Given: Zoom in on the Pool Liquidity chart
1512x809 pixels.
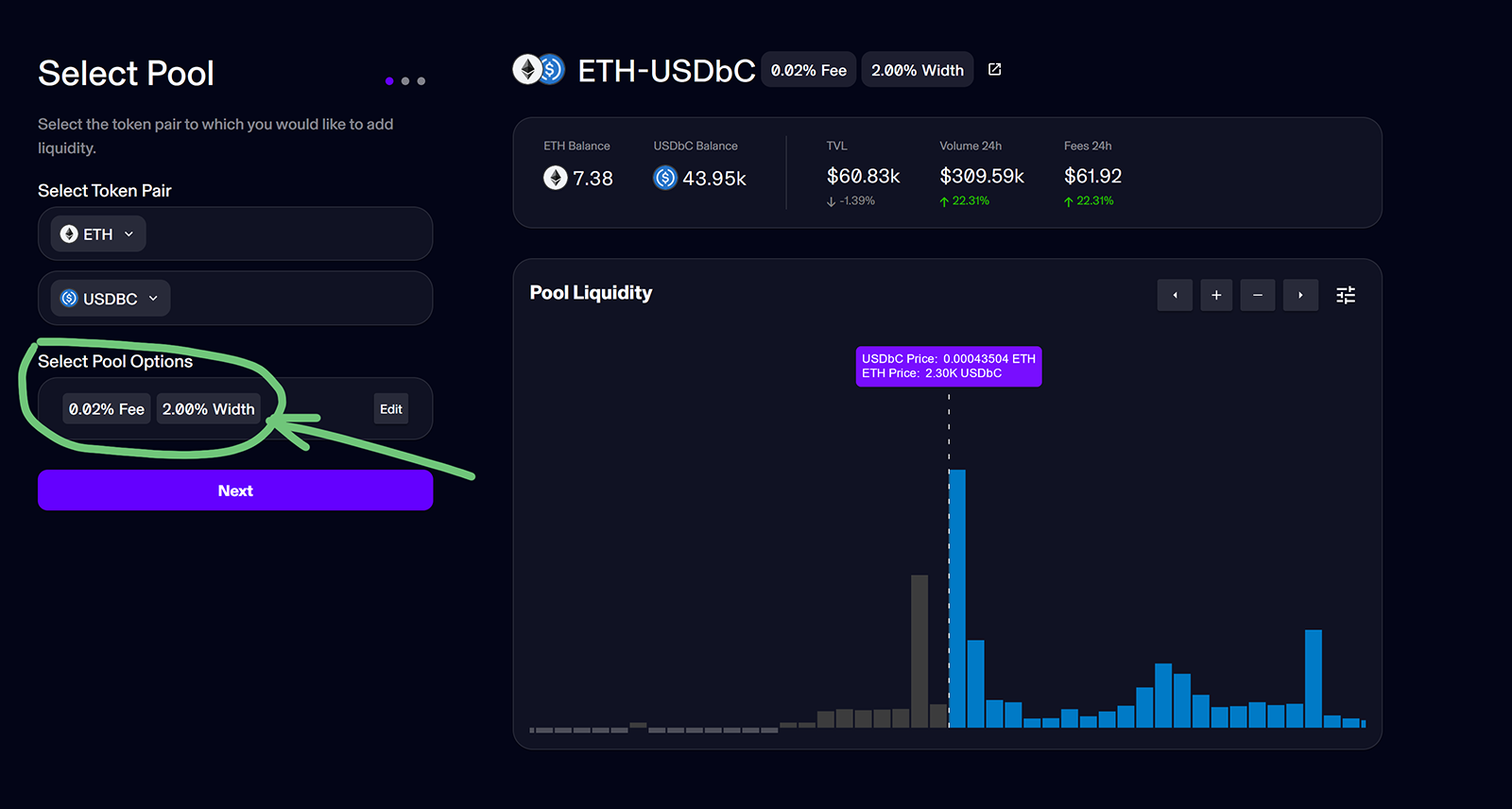Looking at the screenshot, I should tap(1216, 296).
